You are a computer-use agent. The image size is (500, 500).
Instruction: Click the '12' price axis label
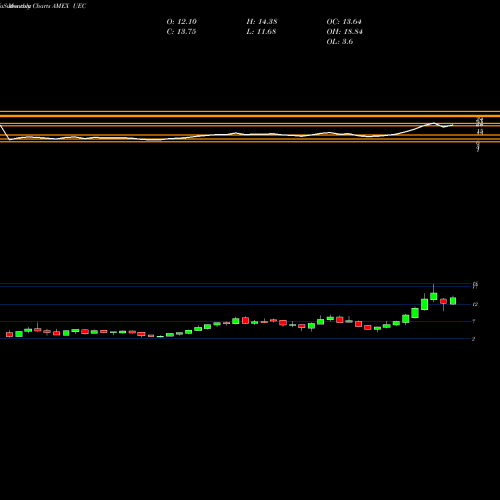(x=475, y=304)
